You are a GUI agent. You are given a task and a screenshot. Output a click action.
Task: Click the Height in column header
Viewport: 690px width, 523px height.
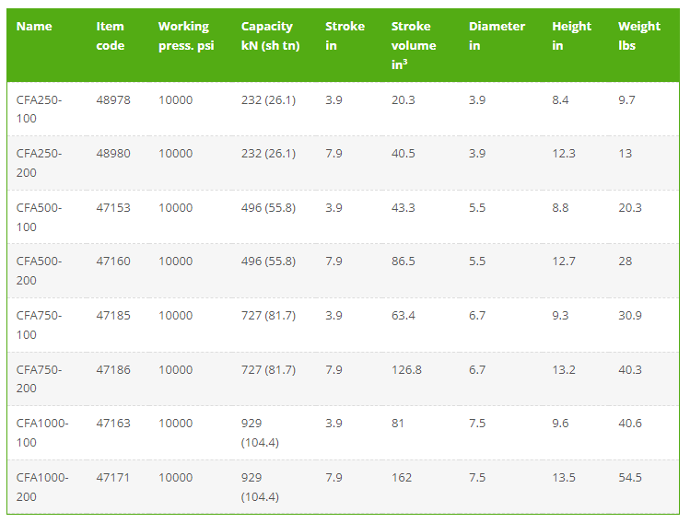572,36
